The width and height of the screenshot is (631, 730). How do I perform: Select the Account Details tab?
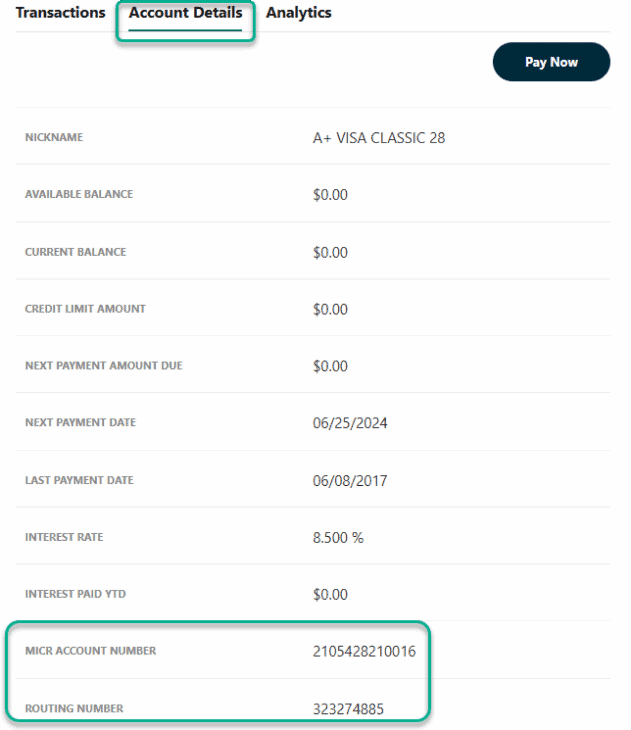[x=185, y=13]
